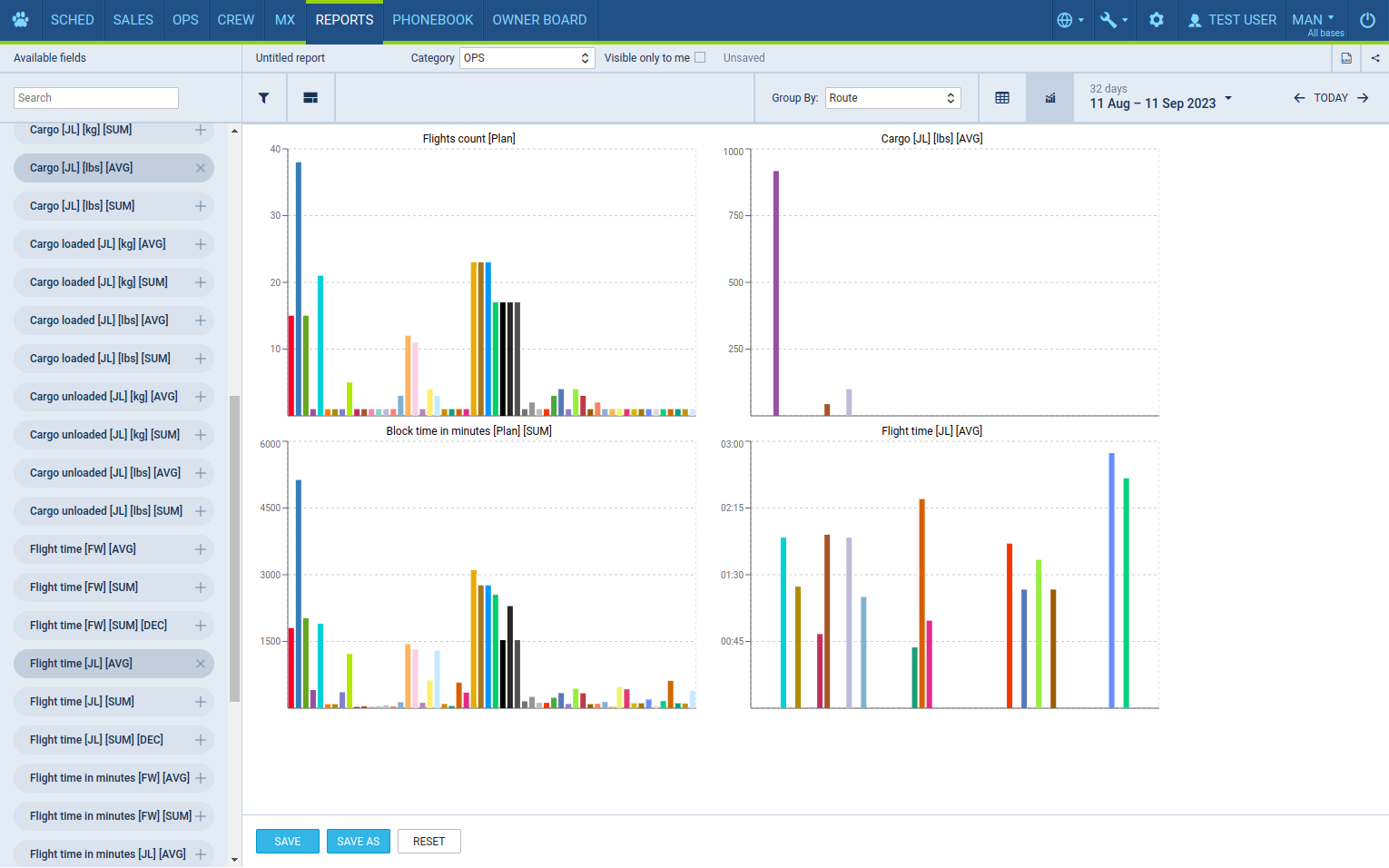Switch to table view icon
Viewport: 1389px width, 868px height.
coord(1002,98)
